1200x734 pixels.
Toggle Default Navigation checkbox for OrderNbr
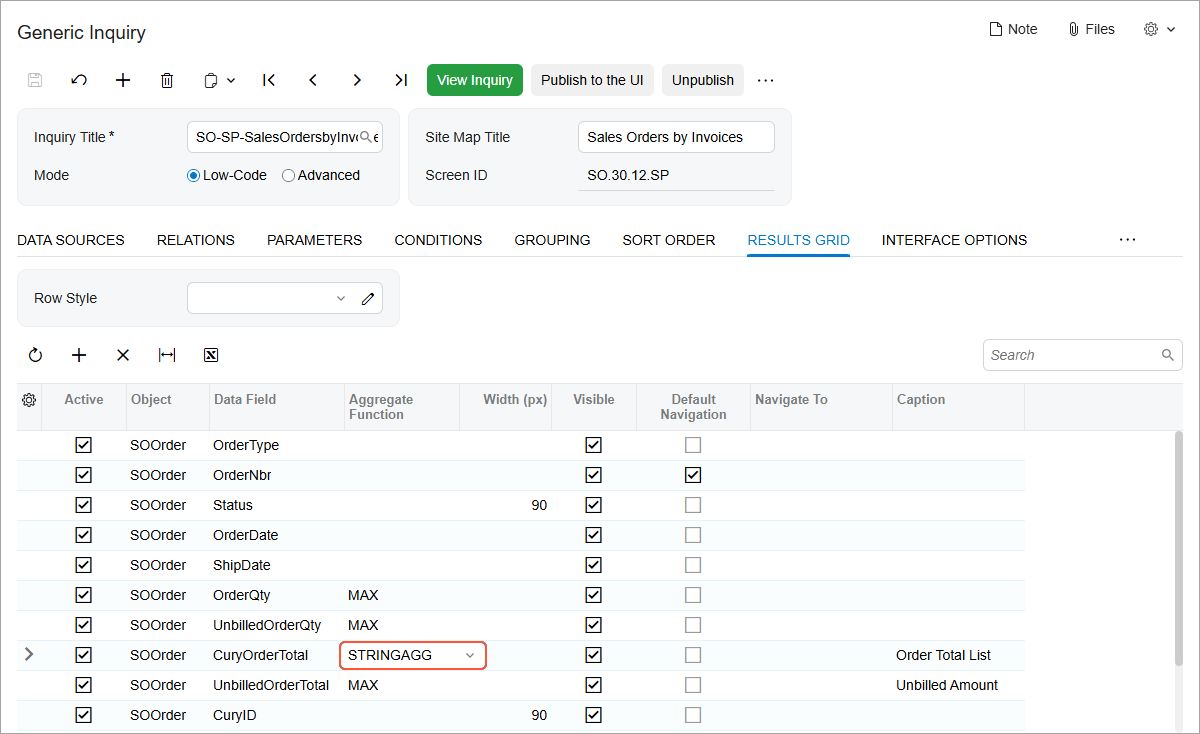(693, 475)
